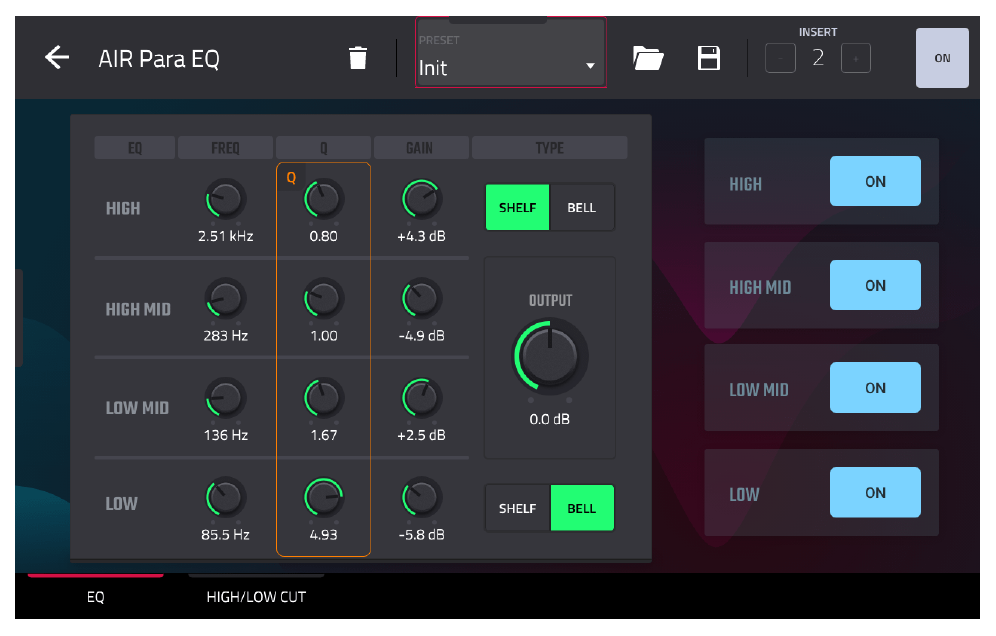
Task: Go back using the arrow icon
Action: 57,58
